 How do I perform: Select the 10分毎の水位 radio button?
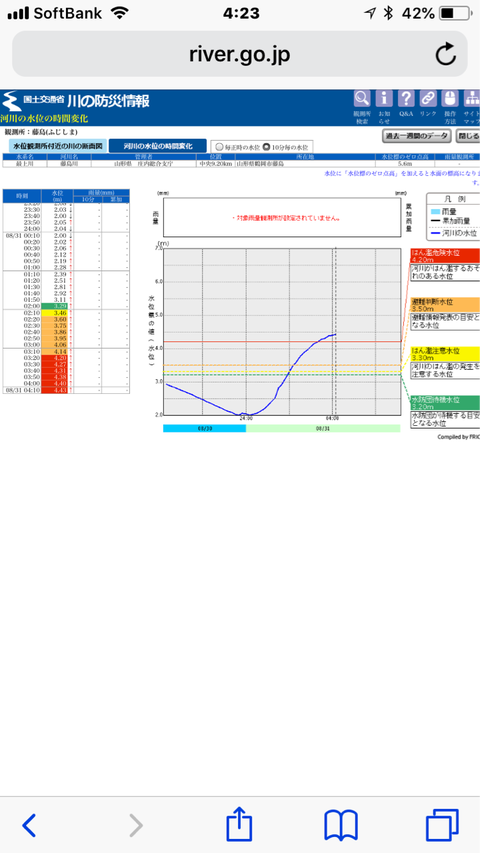point(267,146)
